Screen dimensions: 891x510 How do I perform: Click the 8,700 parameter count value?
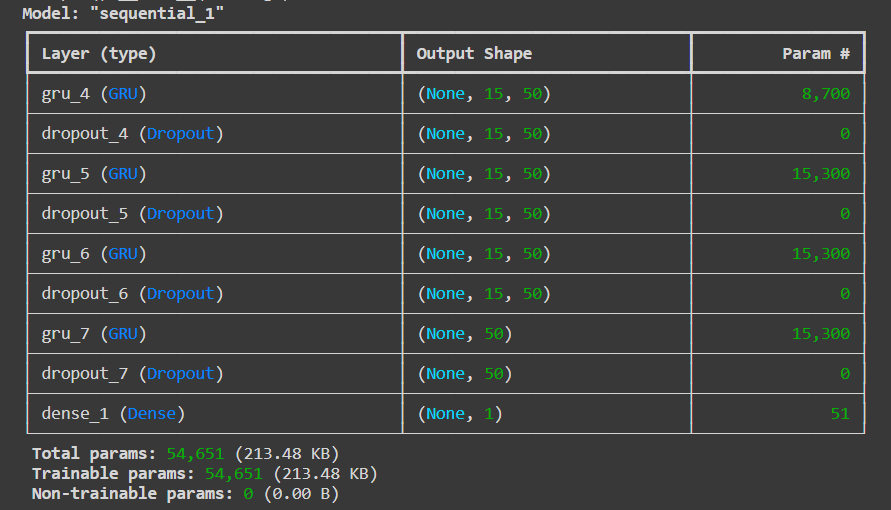(x=825, y=94)
